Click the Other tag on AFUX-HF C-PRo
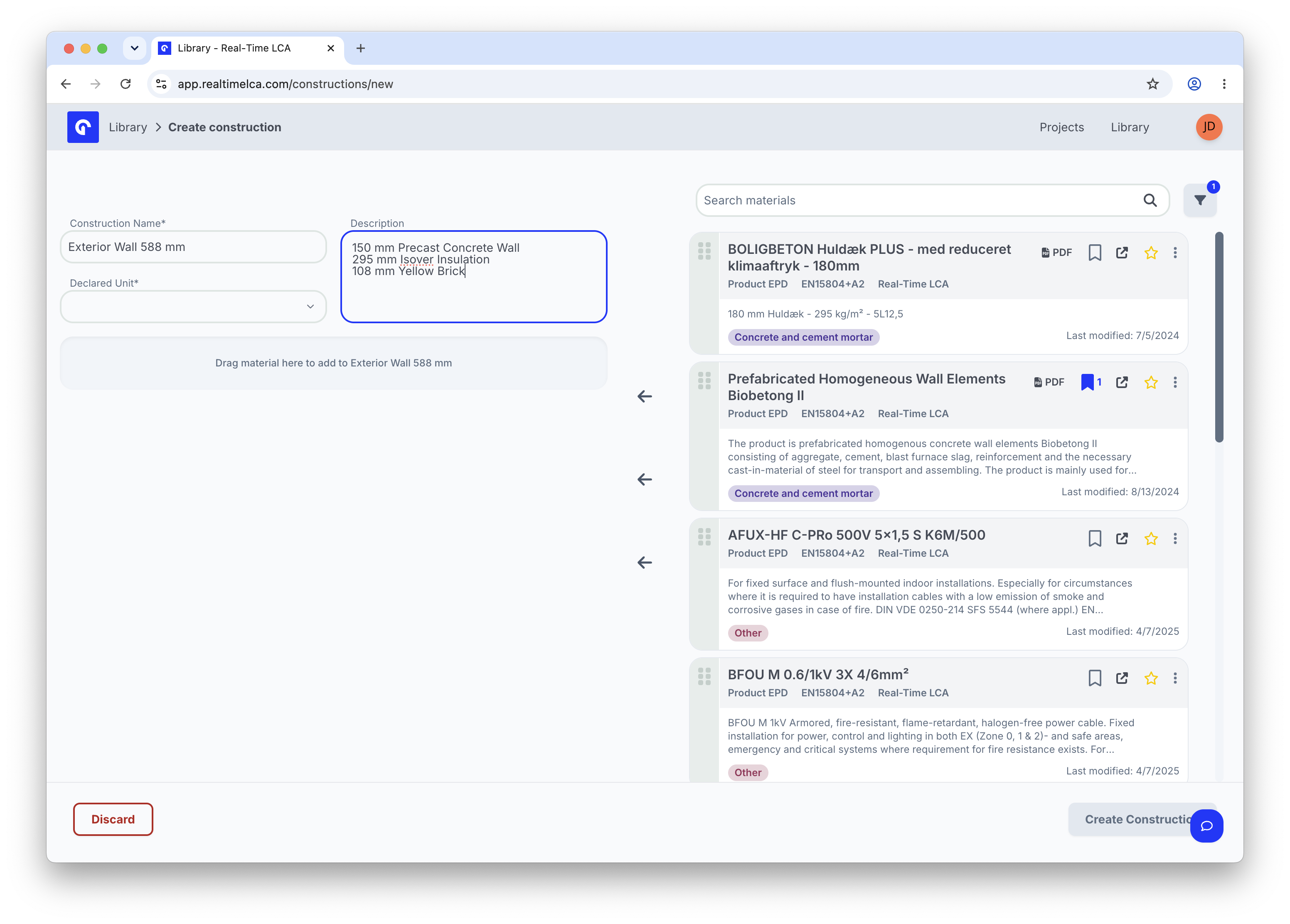This screenshot has width=1290, height=924. click(x=747, y=633)
